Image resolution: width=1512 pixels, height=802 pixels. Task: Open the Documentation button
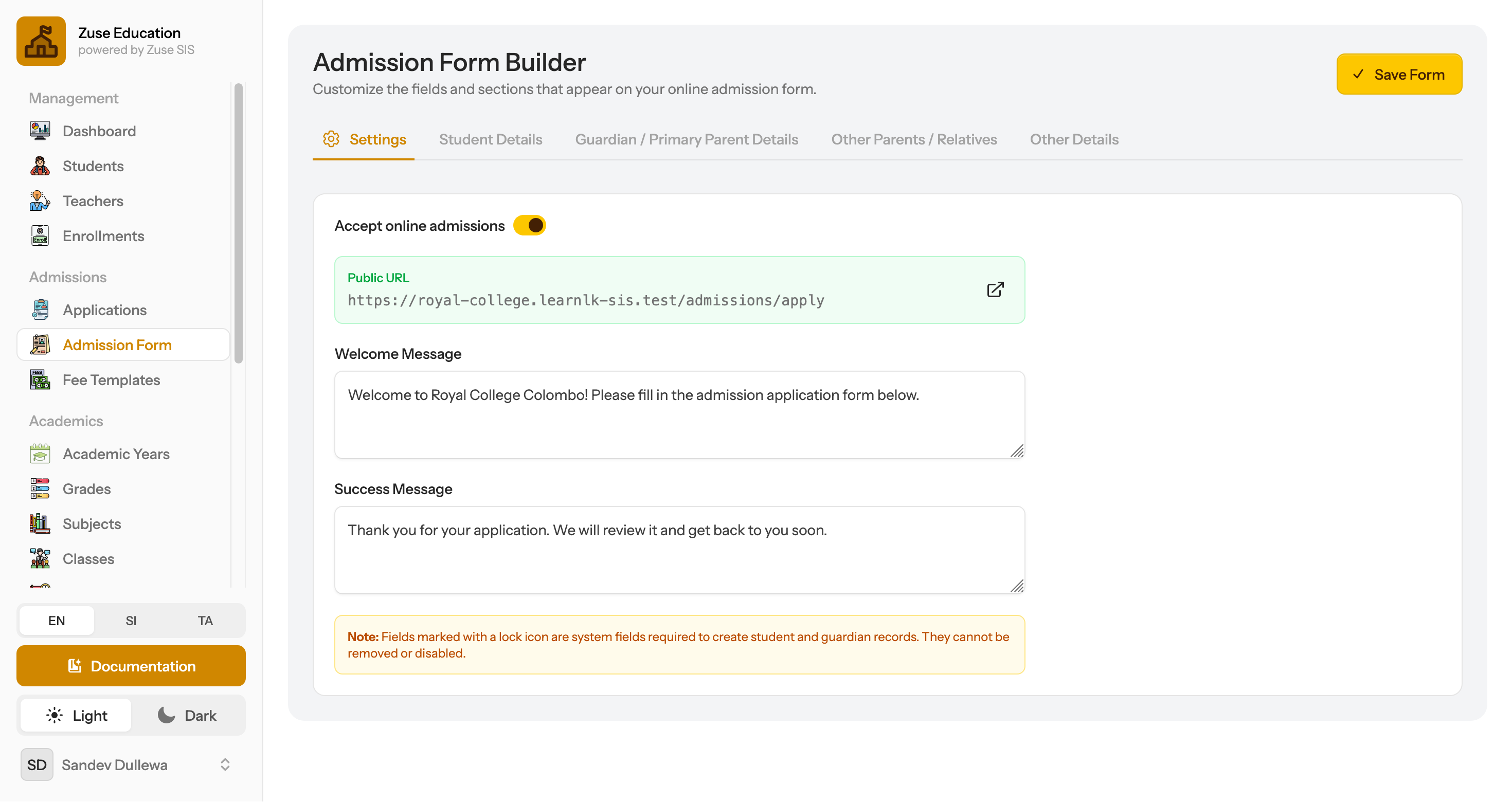click(x=131, y=665)
